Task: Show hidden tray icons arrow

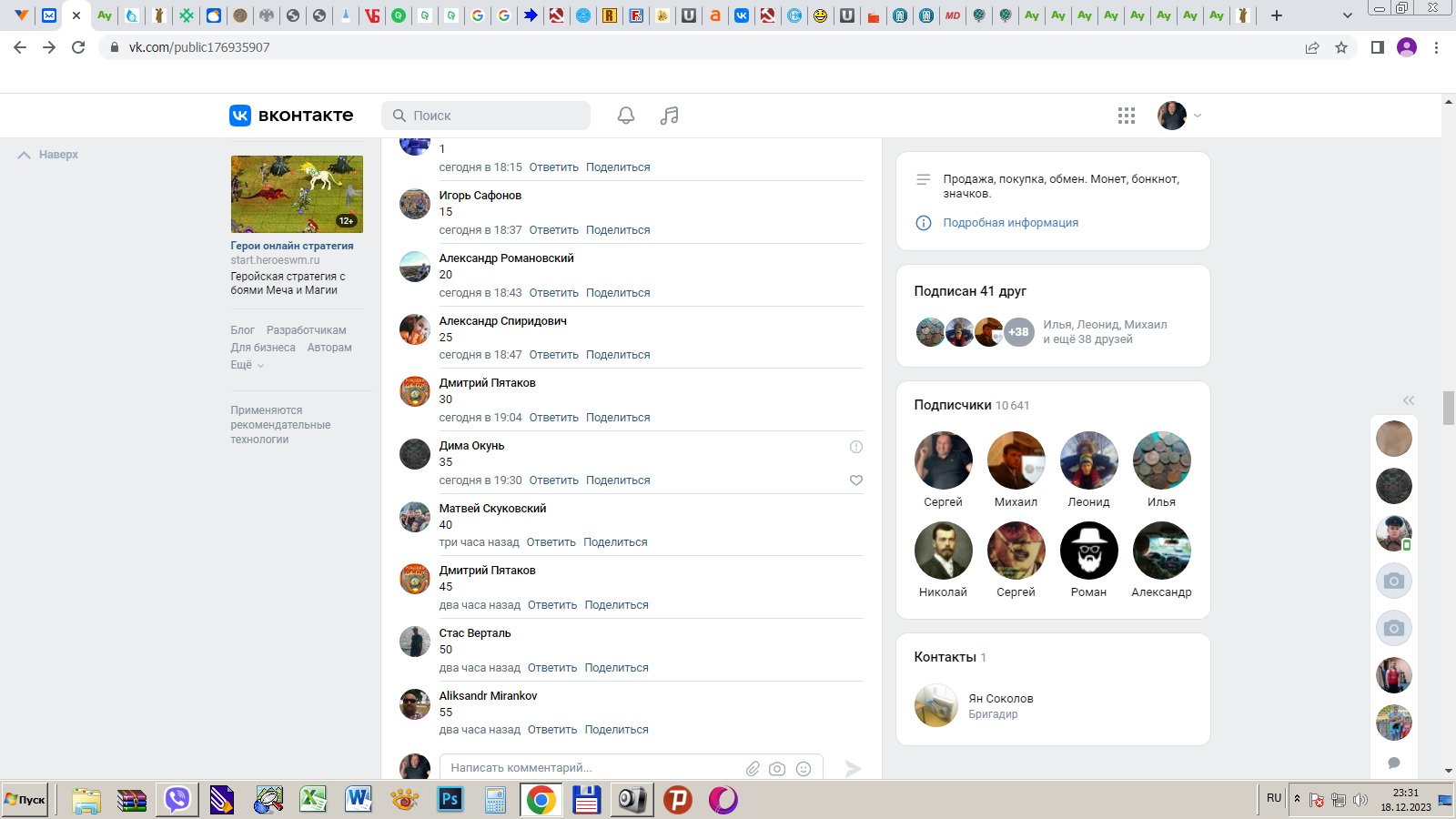Action: coord(1297,799)
